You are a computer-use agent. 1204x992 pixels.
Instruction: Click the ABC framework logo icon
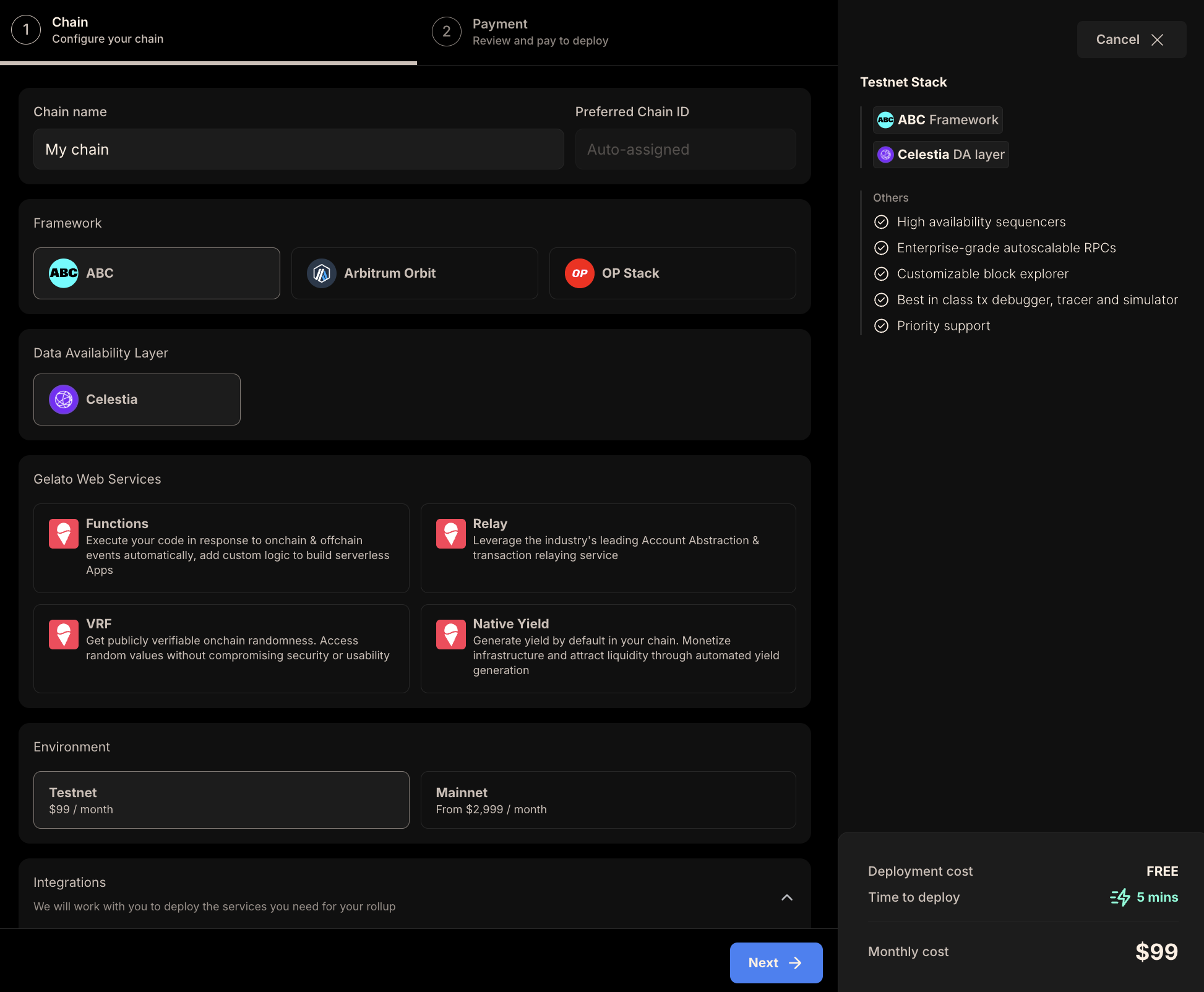pyautogui.click(x=64, y=273)
